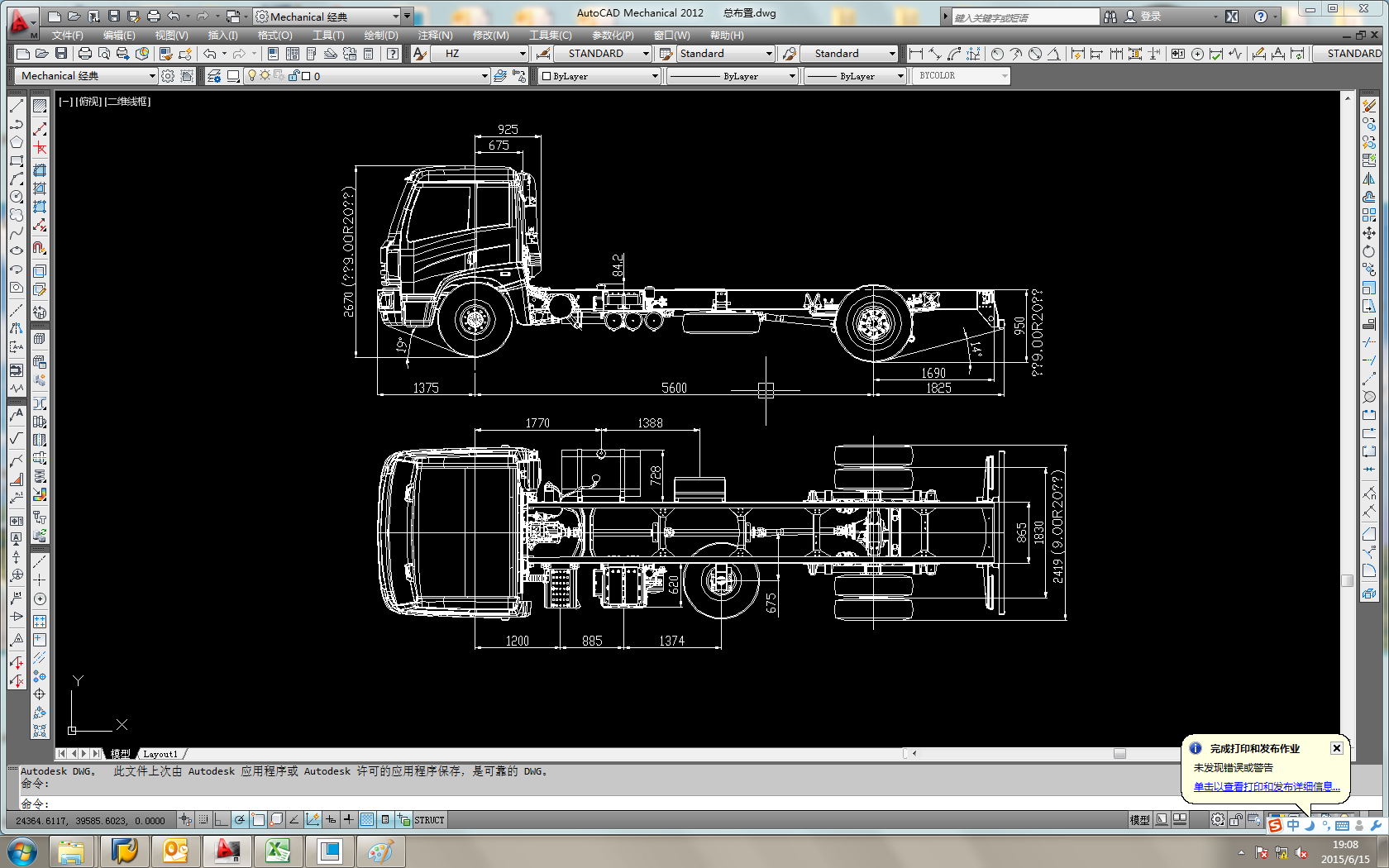This screenshot has width=1389, height=868.
Task: Select the Revision Cloud tool
Action: (17, 215)
